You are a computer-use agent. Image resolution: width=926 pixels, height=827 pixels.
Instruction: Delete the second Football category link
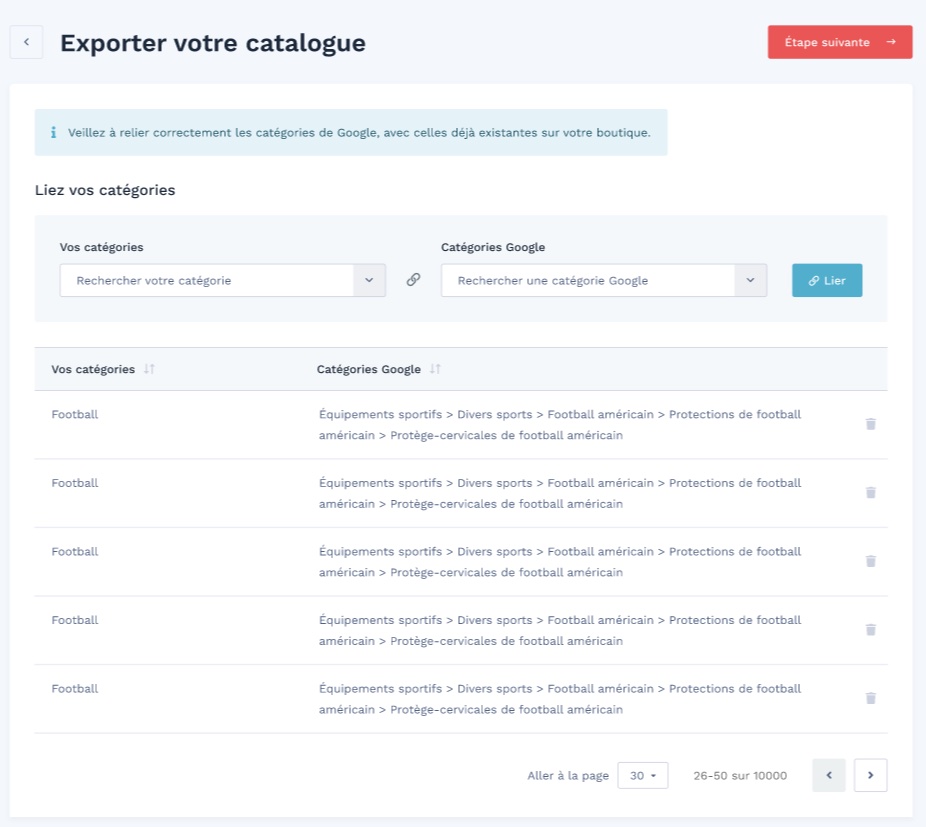[x=870, y=492]
